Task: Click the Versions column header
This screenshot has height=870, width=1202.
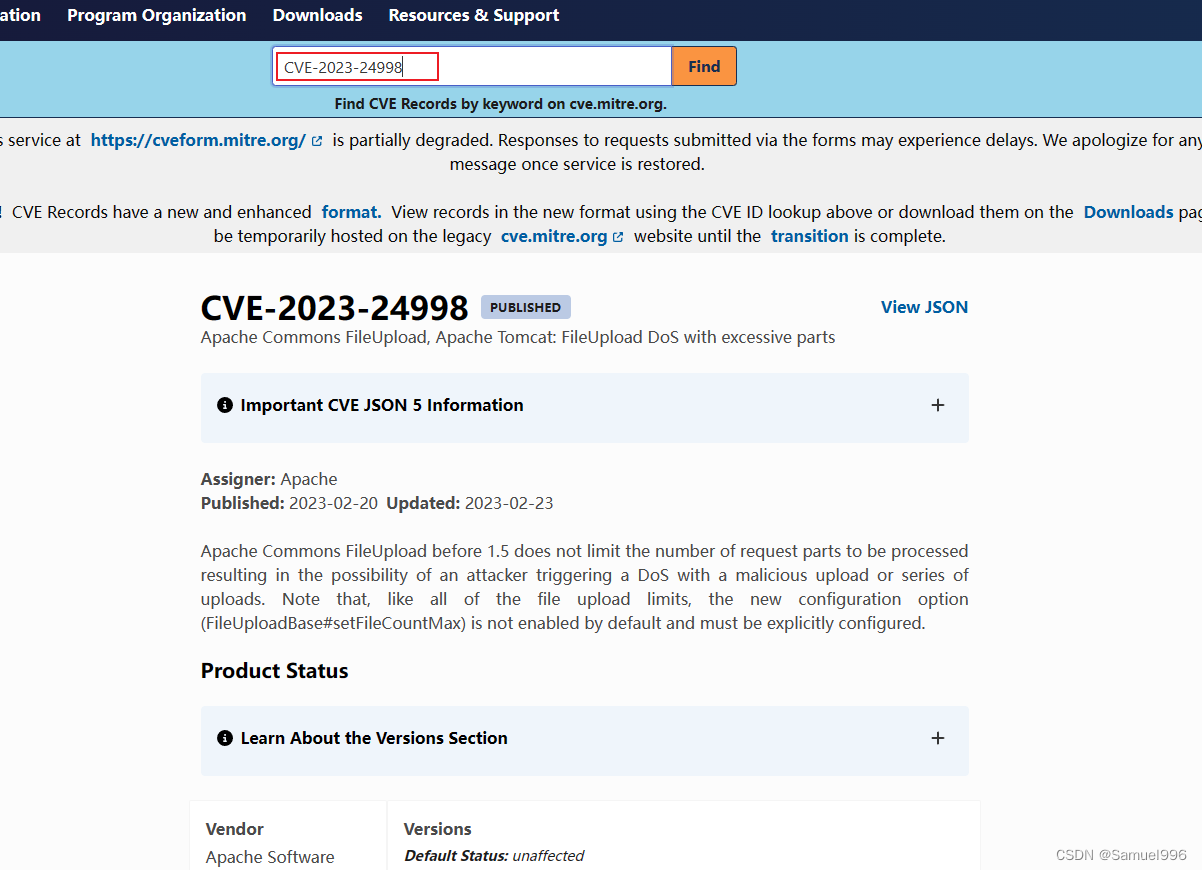Action: 438,829
